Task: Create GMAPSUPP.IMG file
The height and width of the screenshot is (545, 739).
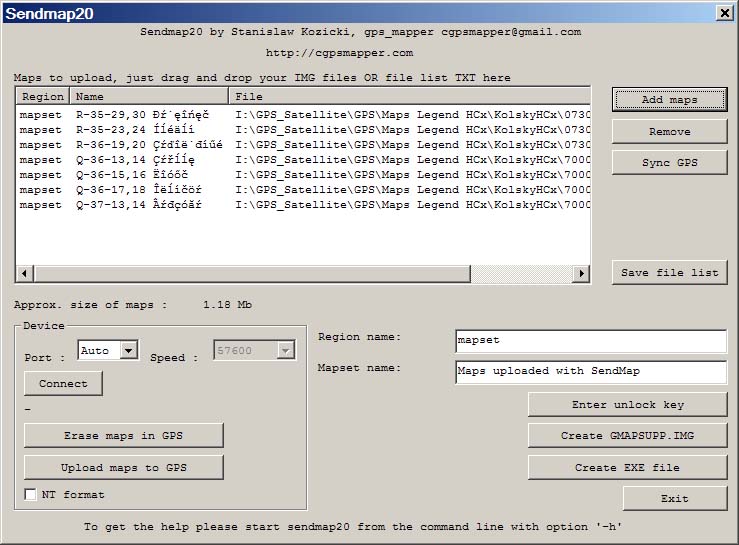Action: (627, 436)
